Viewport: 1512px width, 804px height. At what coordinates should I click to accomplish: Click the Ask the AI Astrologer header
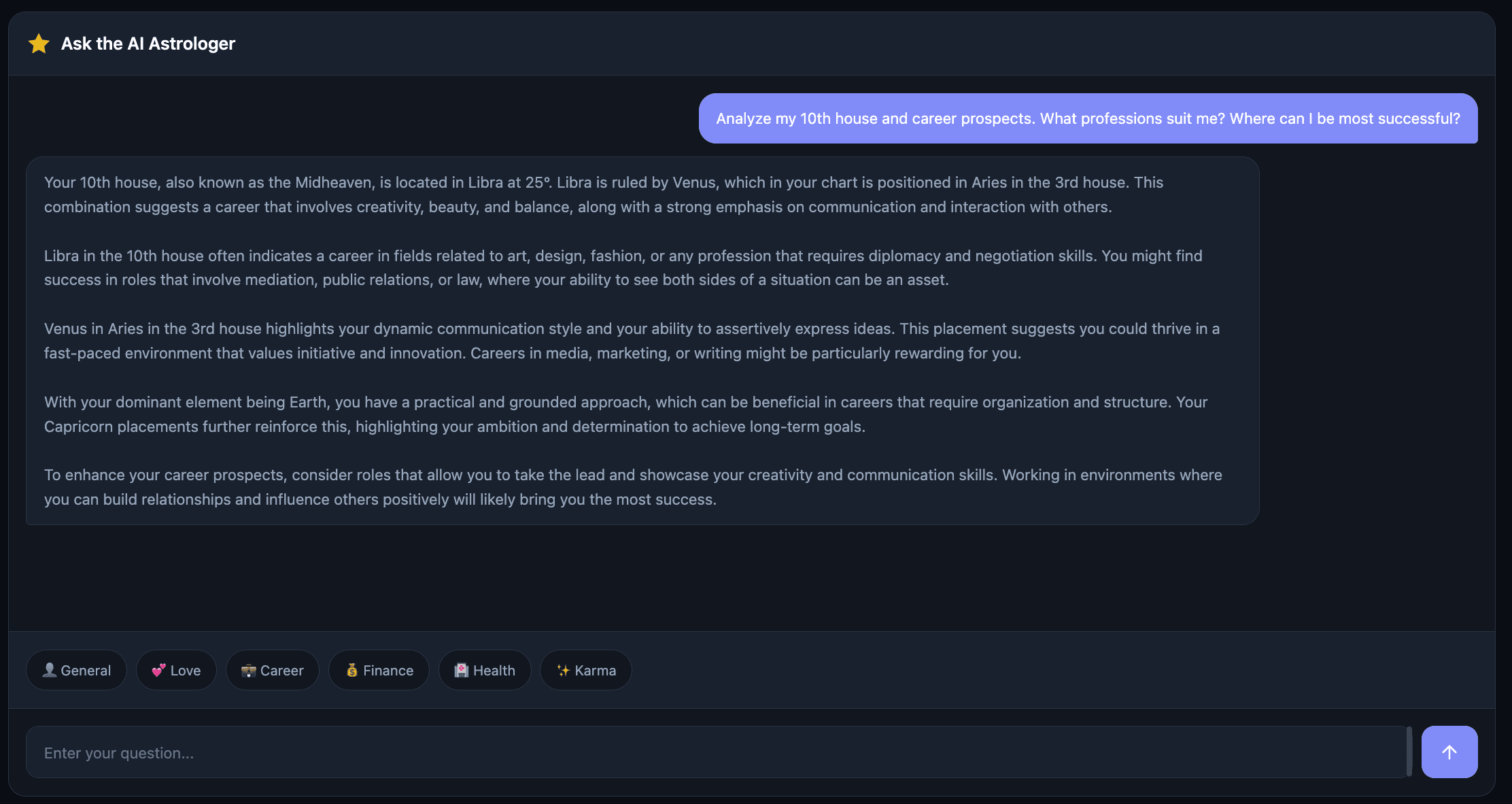click(148, 43)
